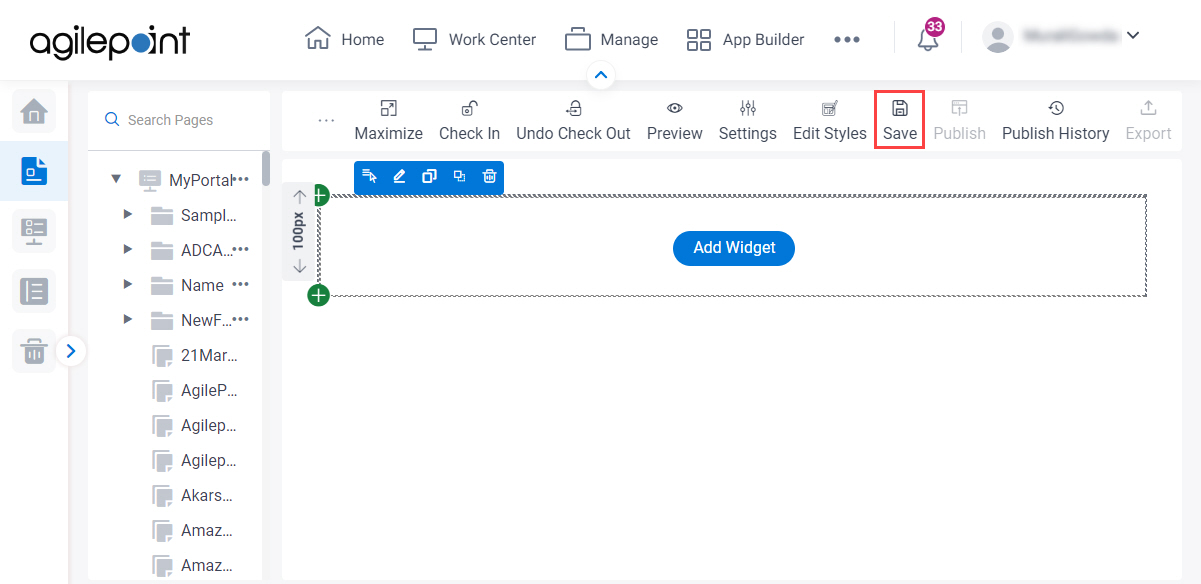Expand the ADCA folder in tree
The image size is (1201, 584).
pos(127,249)
